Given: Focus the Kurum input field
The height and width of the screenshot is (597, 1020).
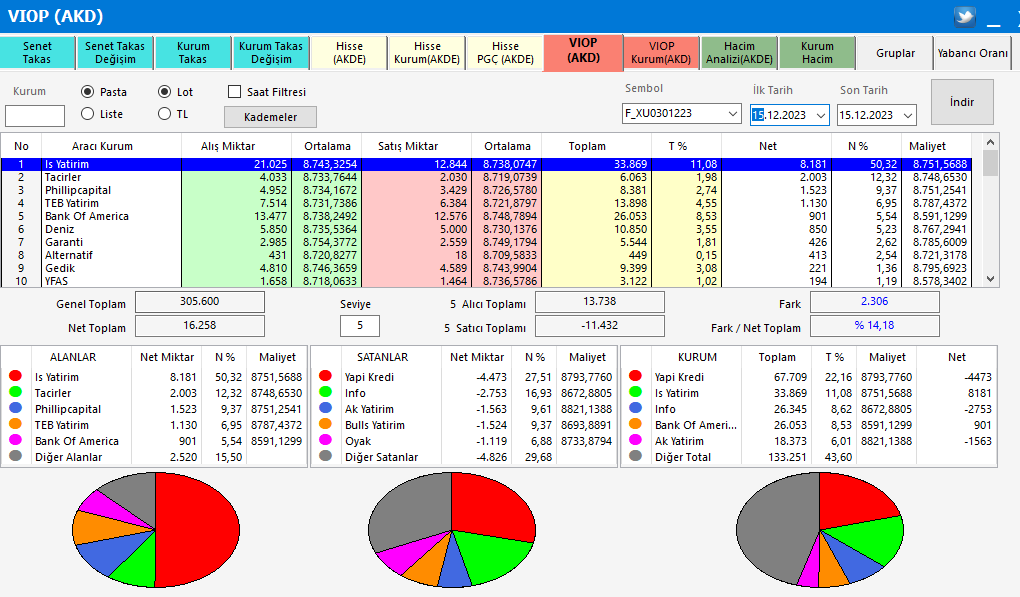Looking at the screenshot, I should point(35,116).
